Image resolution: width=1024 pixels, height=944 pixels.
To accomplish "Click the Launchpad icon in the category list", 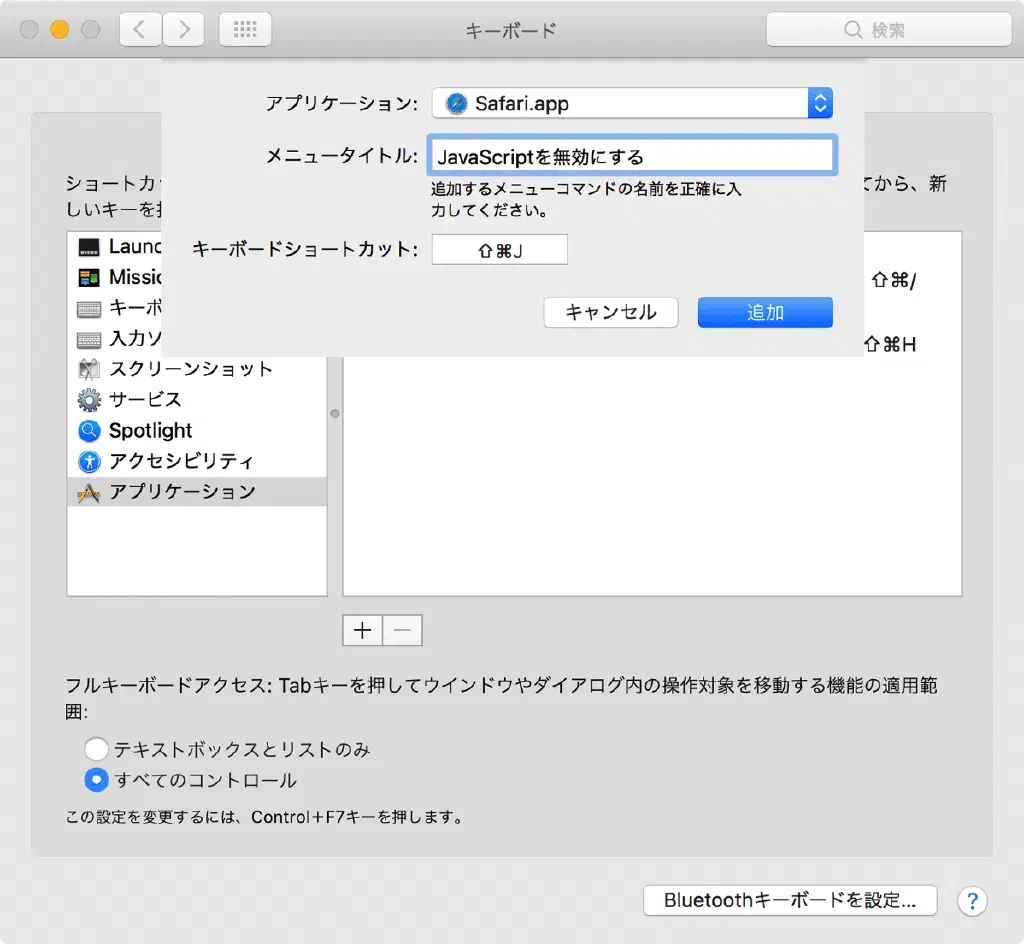I will click(90, 247).
